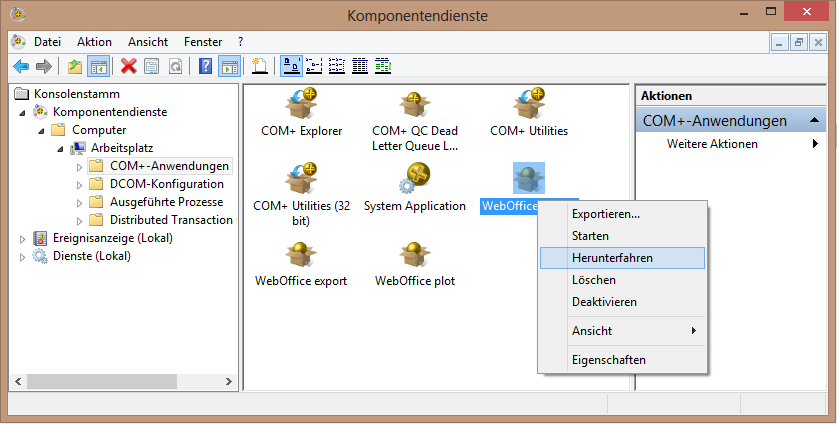Select the highlighted WebOffice application icon
This screenshot has width=837, height=424.
tap(528, 178)
